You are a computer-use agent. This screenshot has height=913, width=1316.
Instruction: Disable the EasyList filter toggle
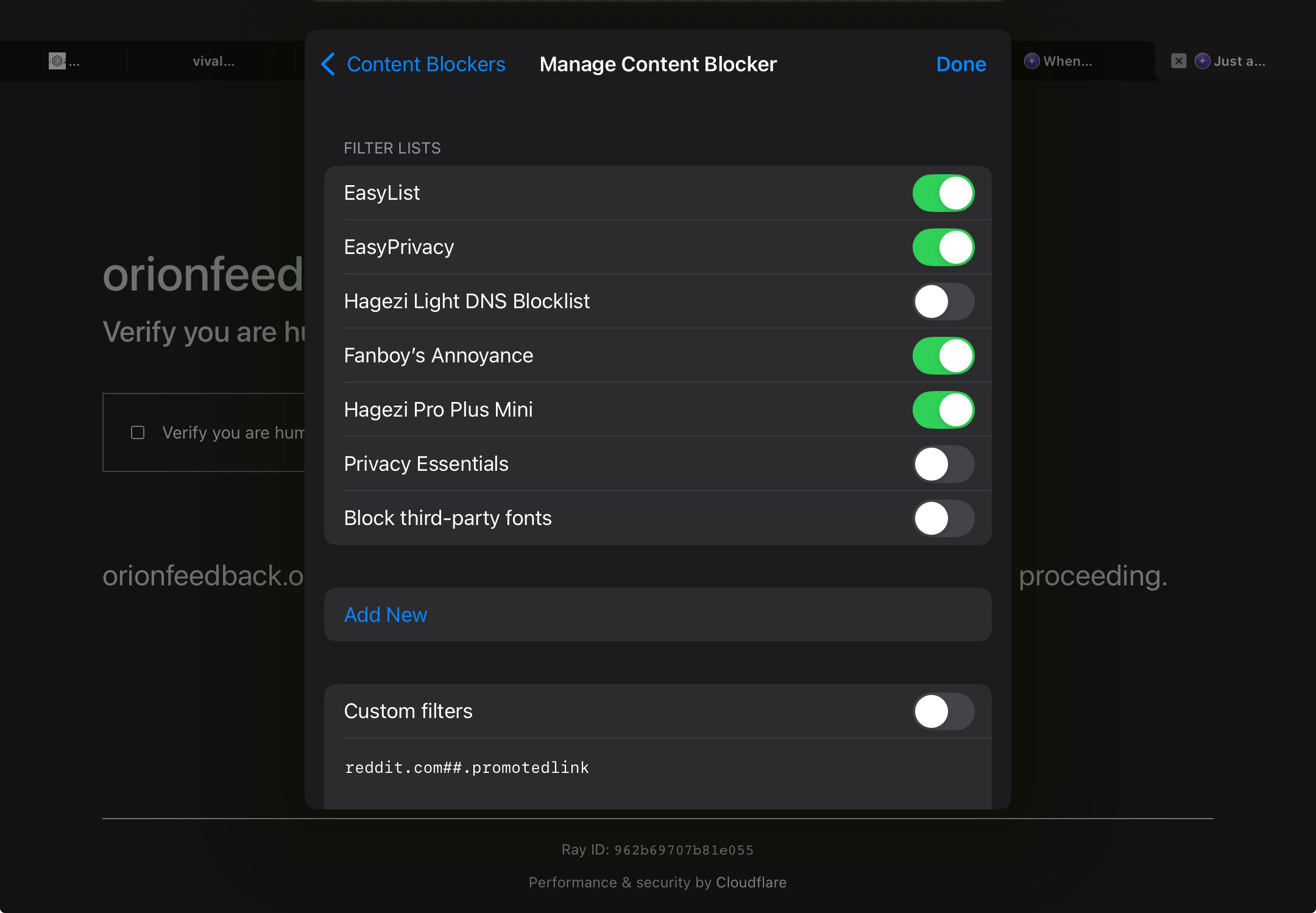[x=943, y=193]
